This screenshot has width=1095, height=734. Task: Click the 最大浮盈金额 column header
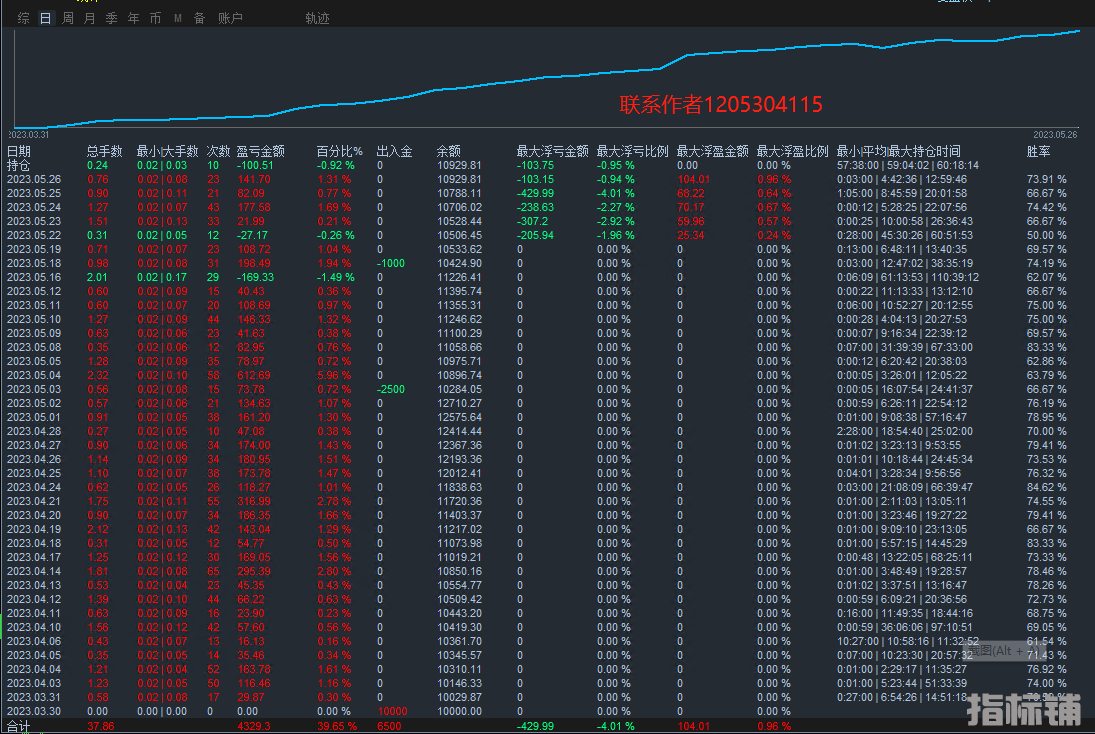[x=712, y=151]
